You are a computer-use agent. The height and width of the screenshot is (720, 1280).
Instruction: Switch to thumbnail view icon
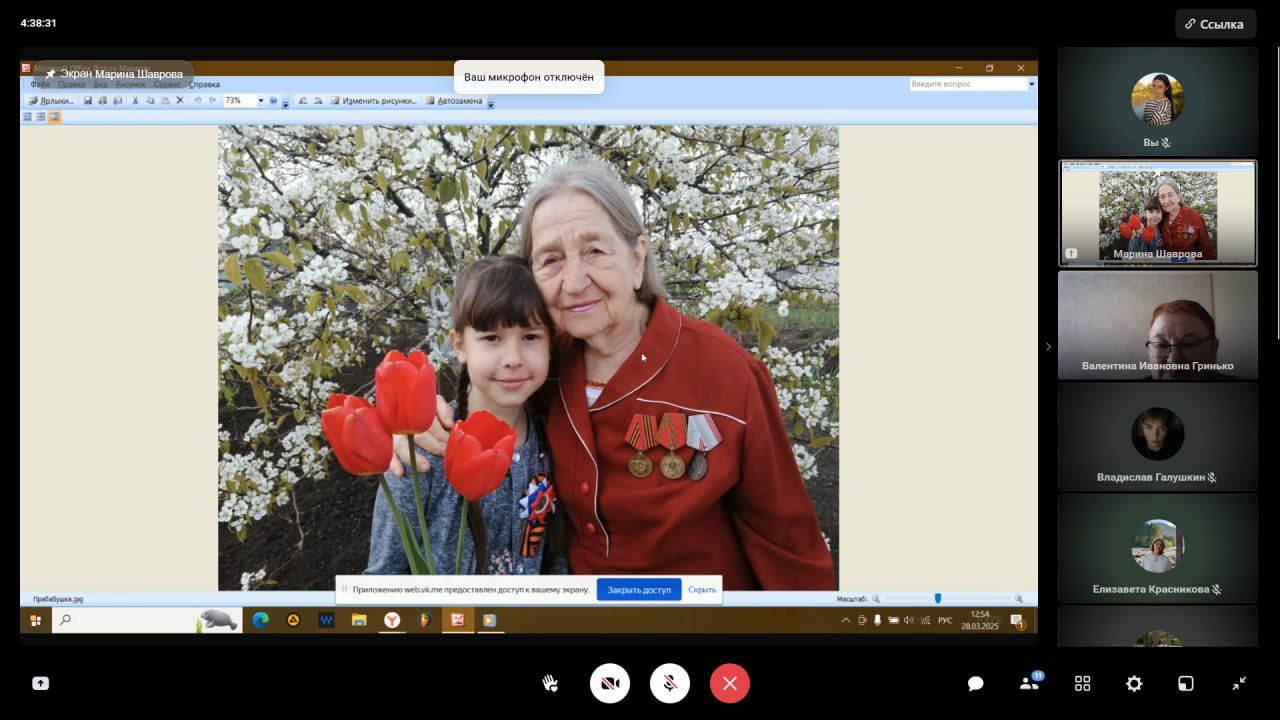pos(27,117)
